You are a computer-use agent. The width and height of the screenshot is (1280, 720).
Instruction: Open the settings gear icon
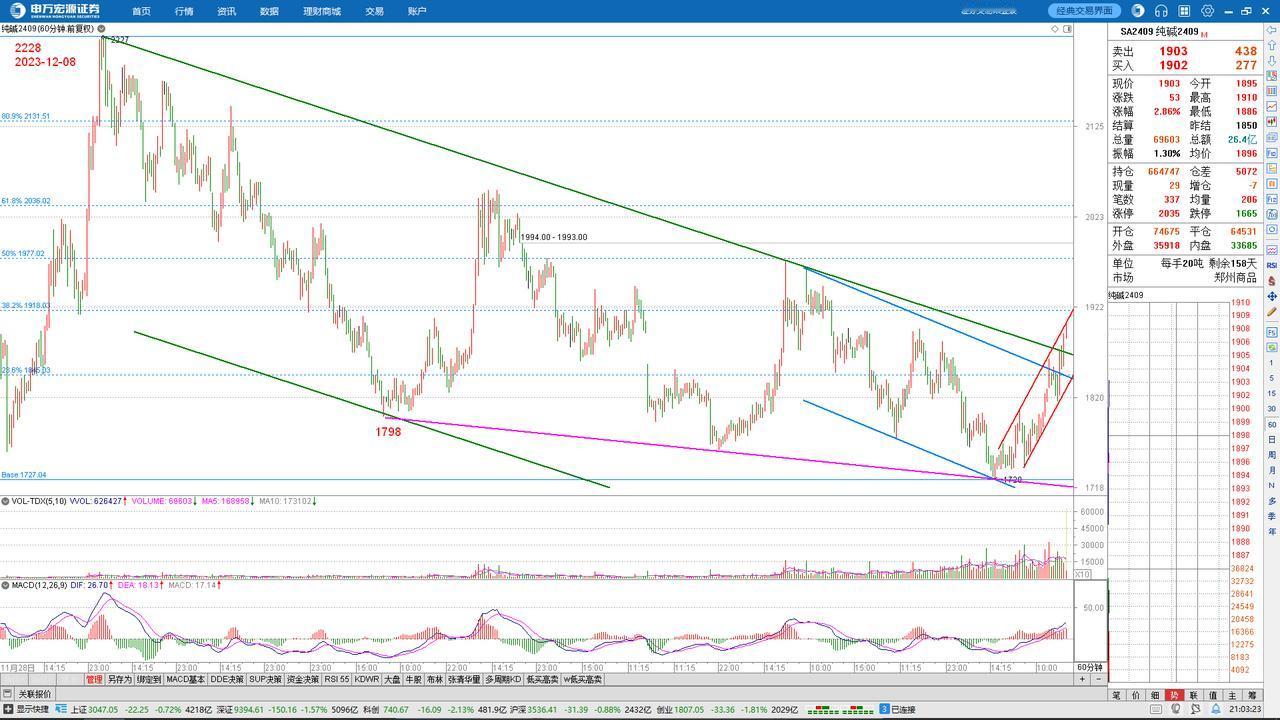click(1208, 11)
